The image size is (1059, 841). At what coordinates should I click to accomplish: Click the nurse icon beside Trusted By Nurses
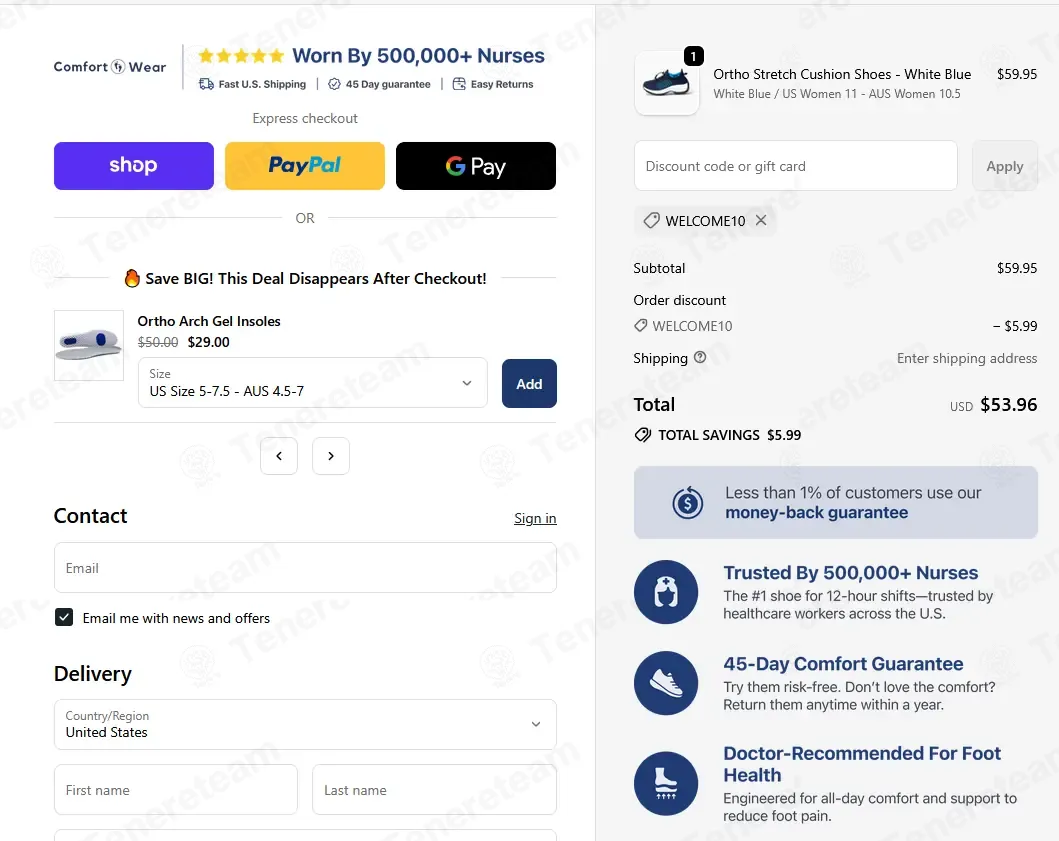click(x=666, y=592)
